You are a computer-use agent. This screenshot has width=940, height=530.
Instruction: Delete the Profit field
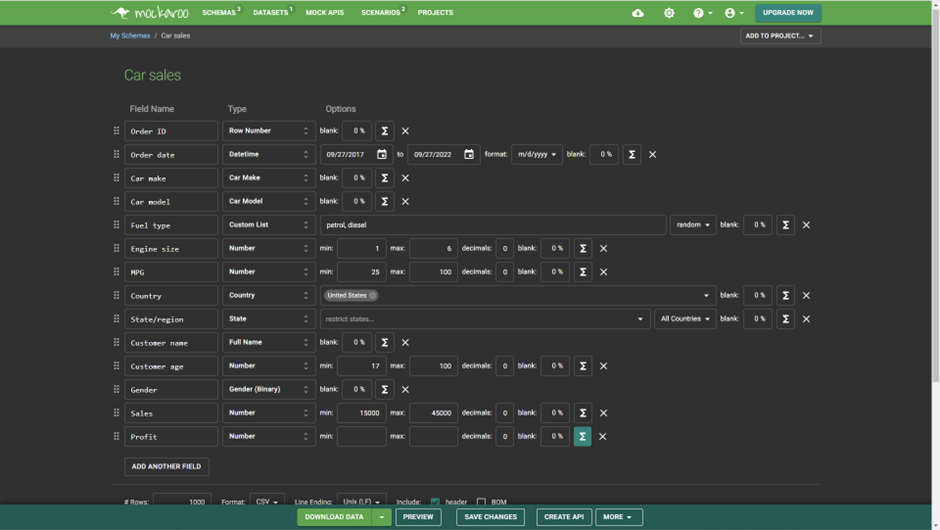602,436
